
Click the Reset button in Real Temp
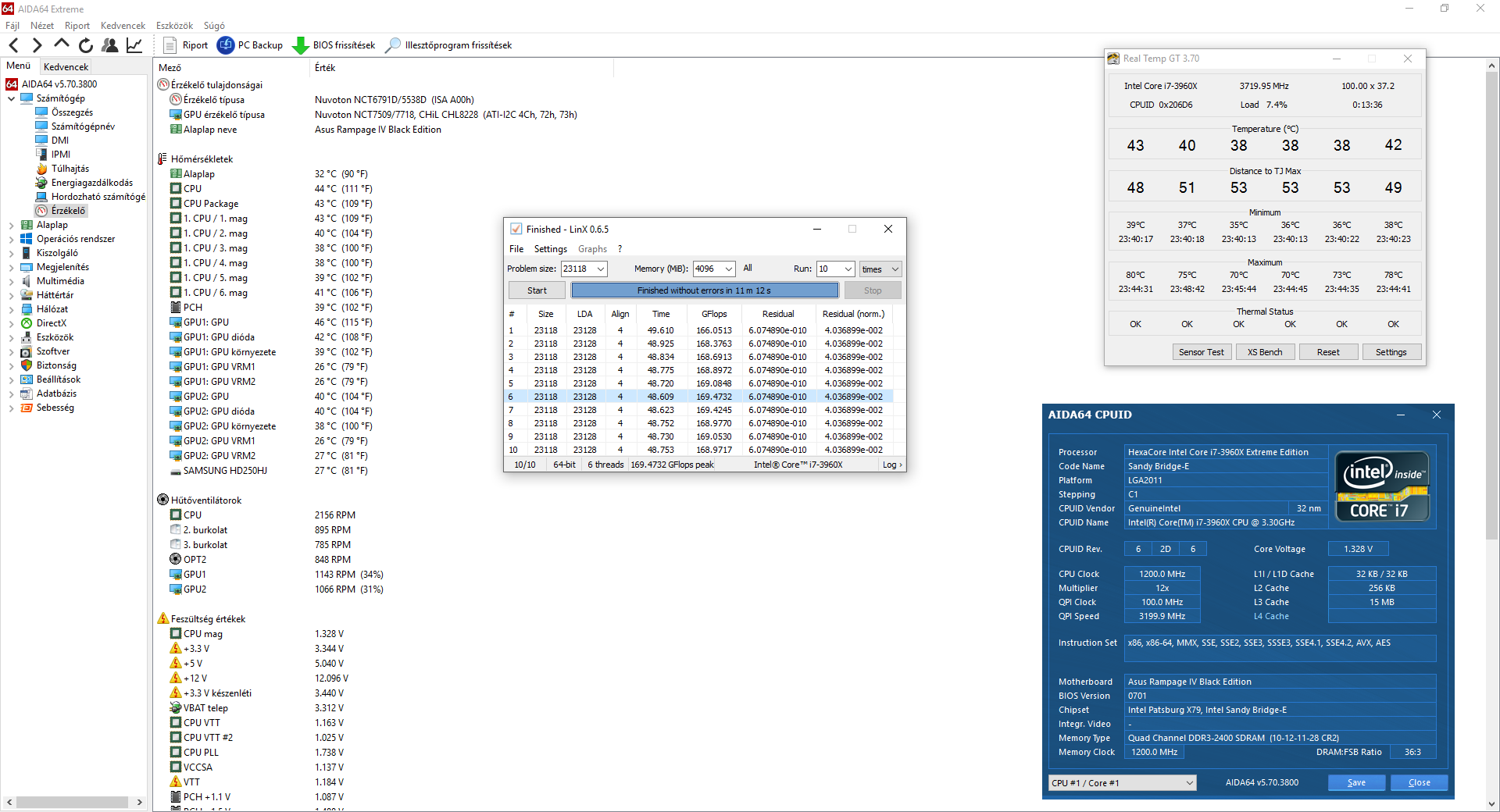click(x=1328, y=352)
